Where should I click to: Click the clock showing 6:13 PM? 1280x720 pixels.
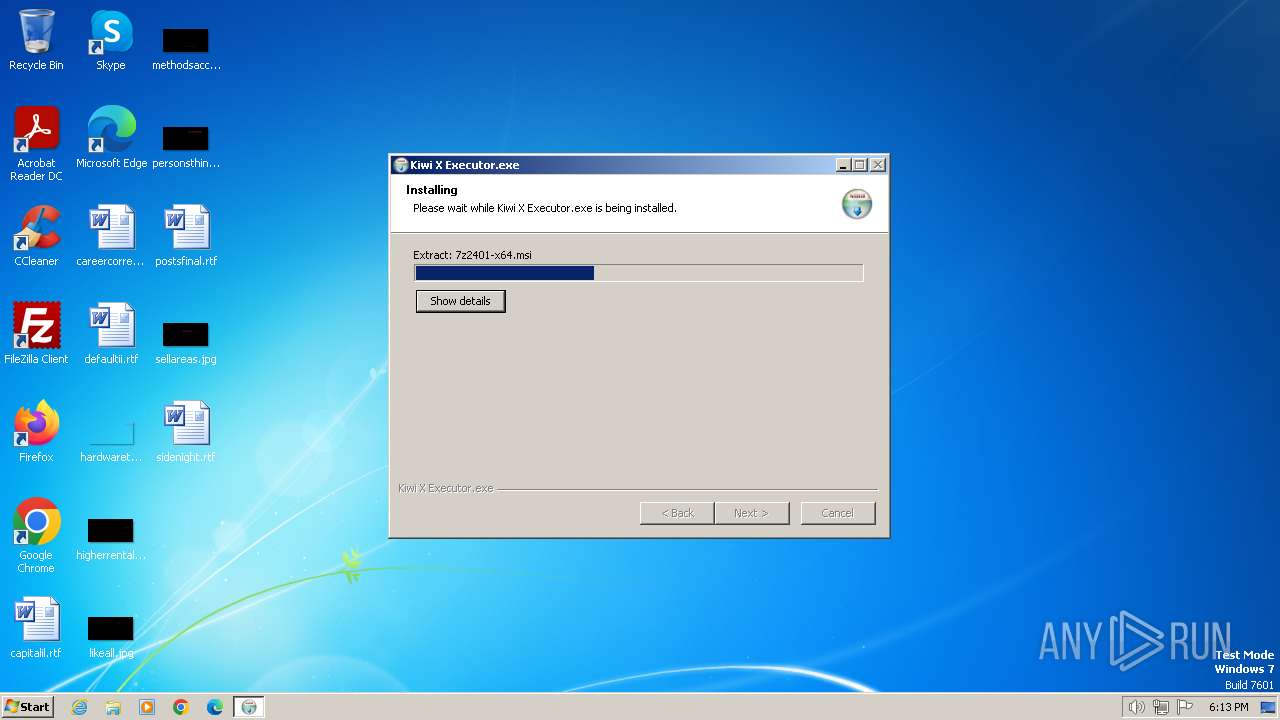pyautogui.click(x=1228, y=707)
